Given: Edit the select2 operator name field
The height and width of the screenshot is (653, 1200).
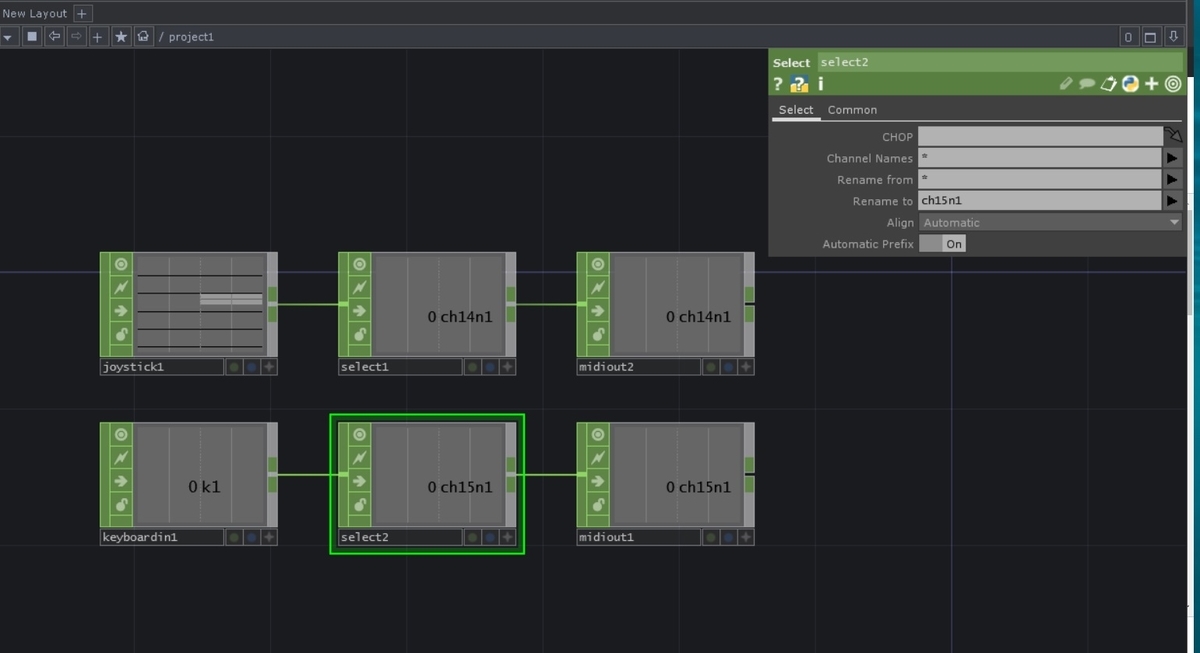Looking at the screenshot, I should (x=1000, y=62).
